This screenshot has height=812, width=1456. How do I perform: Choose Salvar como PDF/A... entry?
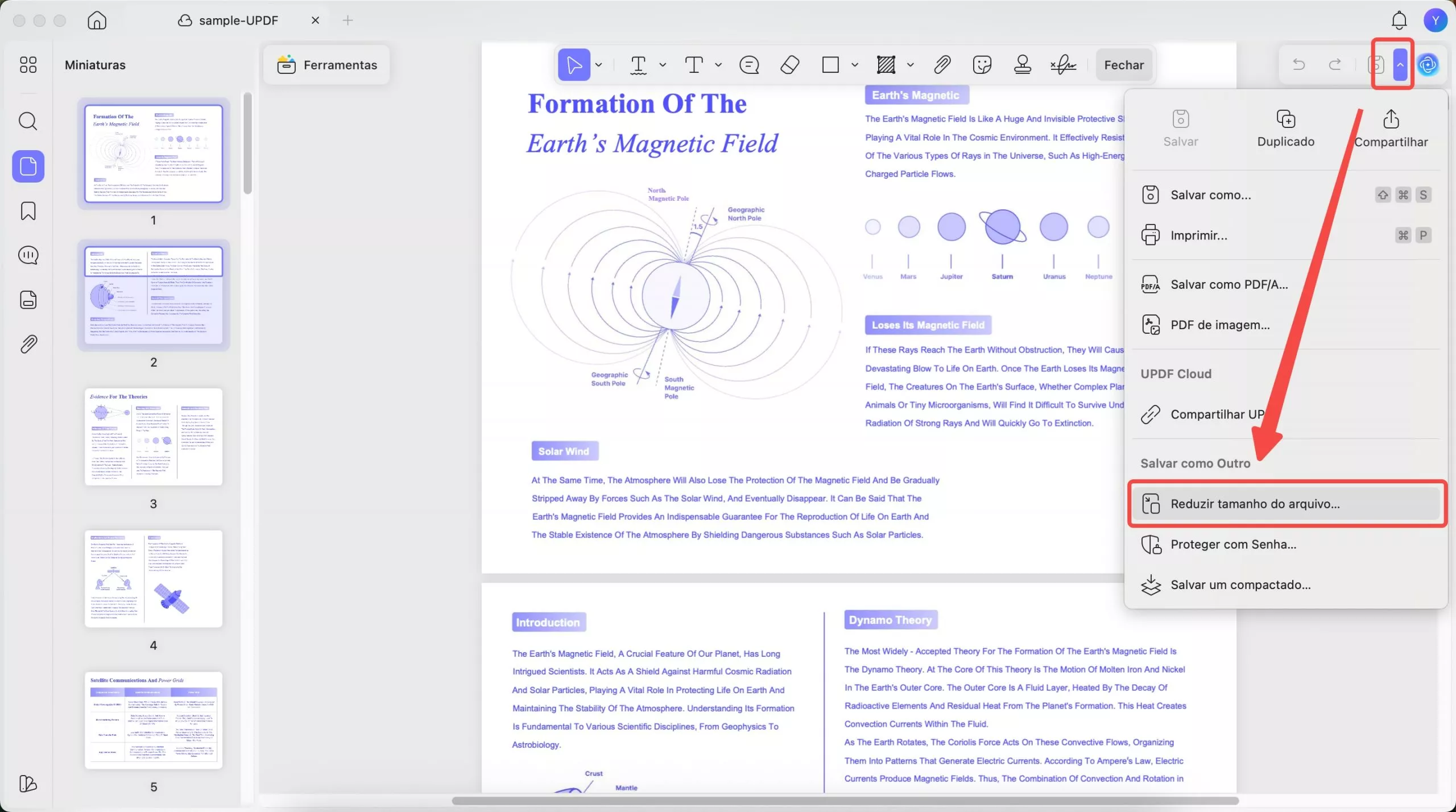pyautogui.click(x=1285, y=284)
